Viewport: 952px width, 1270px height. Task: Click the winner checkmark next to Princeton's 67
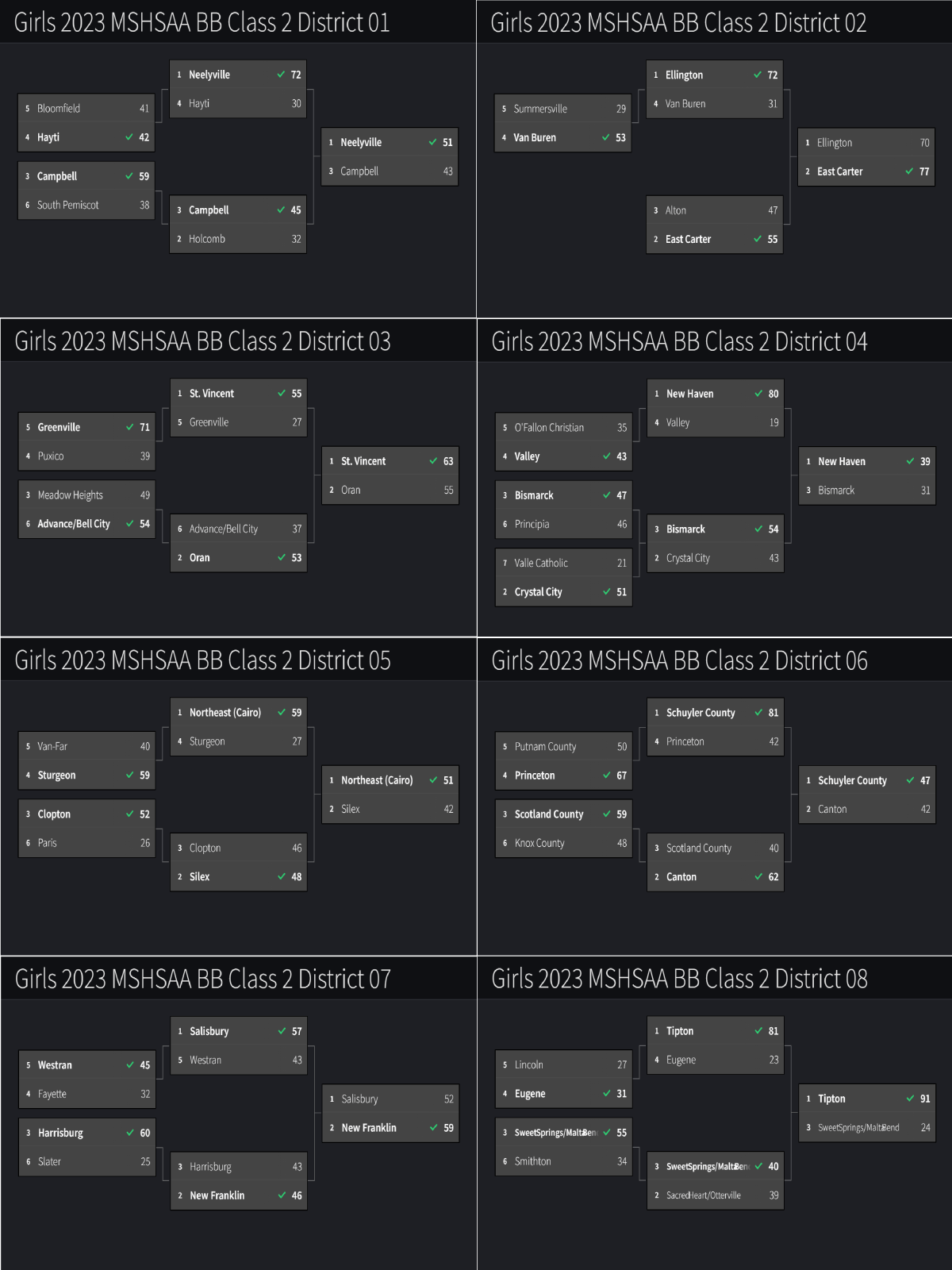click(607, 775)
